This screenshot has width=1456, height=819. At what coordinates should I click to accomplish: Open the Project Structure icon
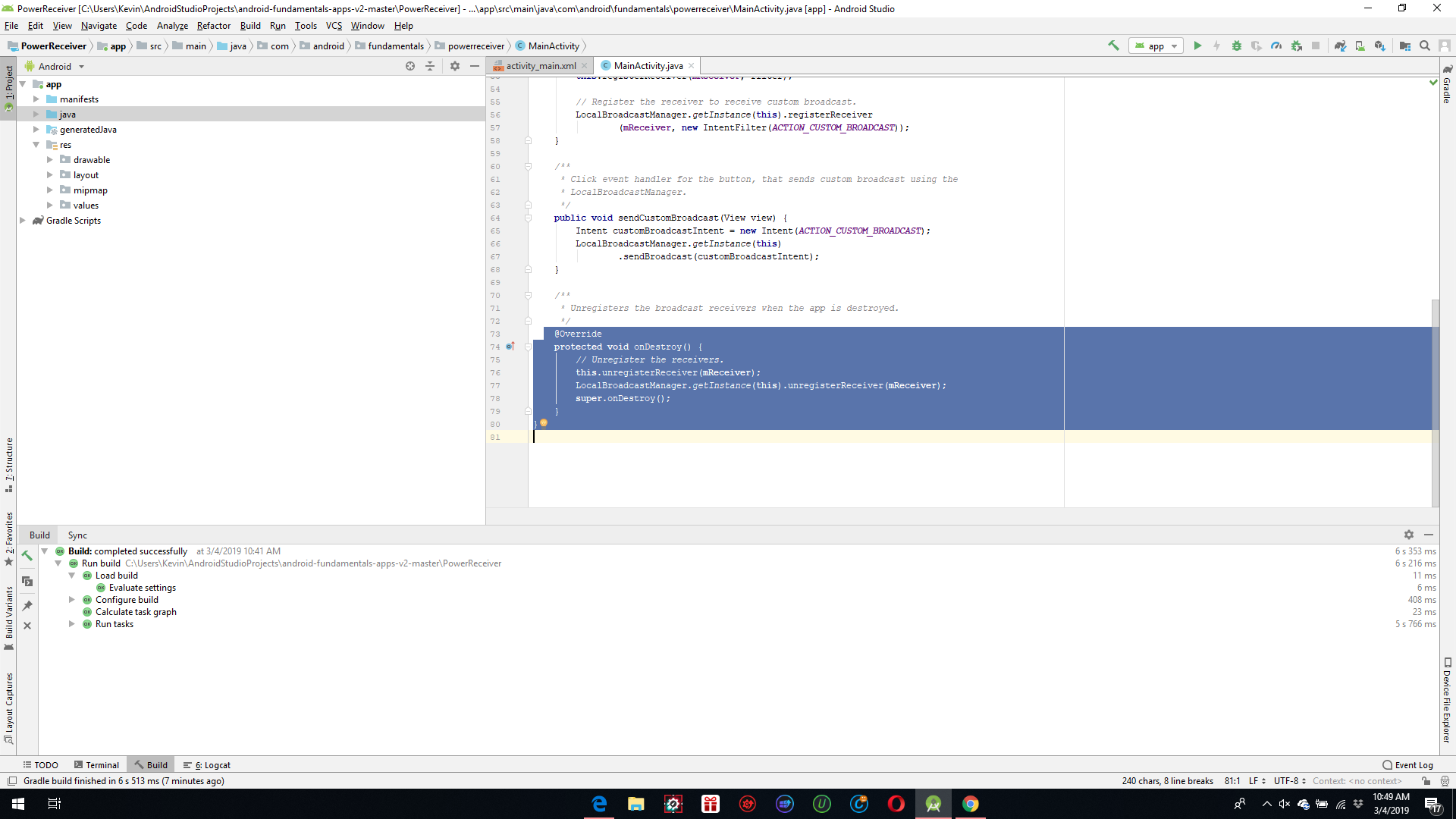pos(1404,45)
